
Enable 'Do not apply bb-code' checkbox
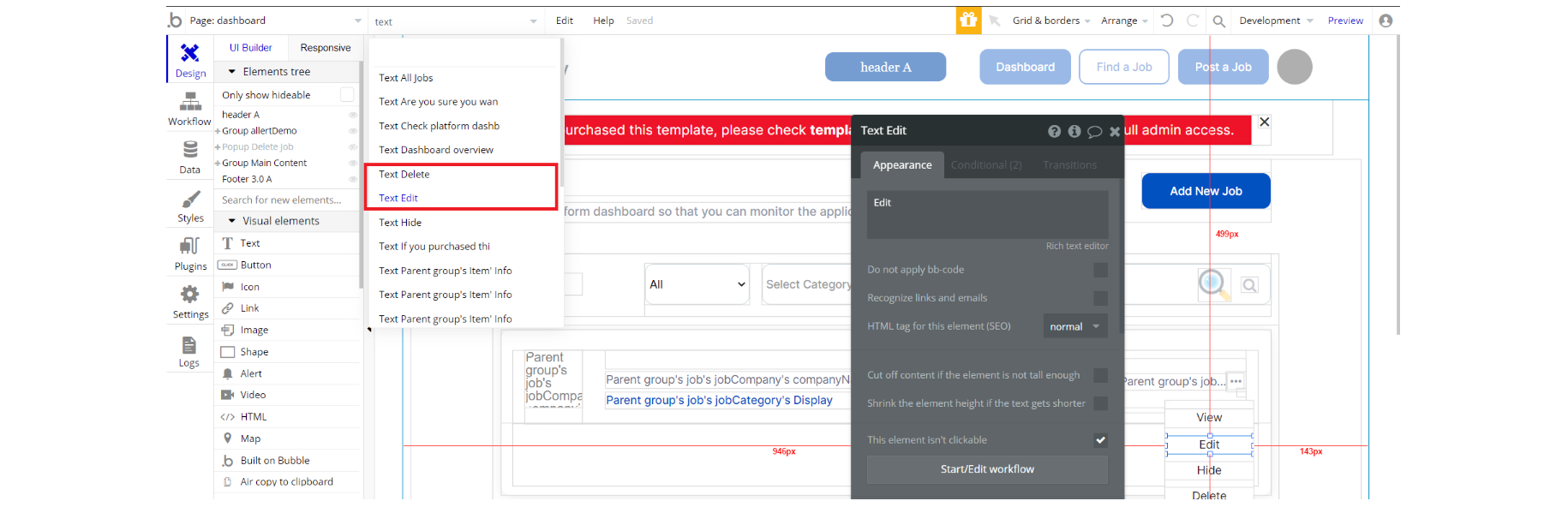1100,270
